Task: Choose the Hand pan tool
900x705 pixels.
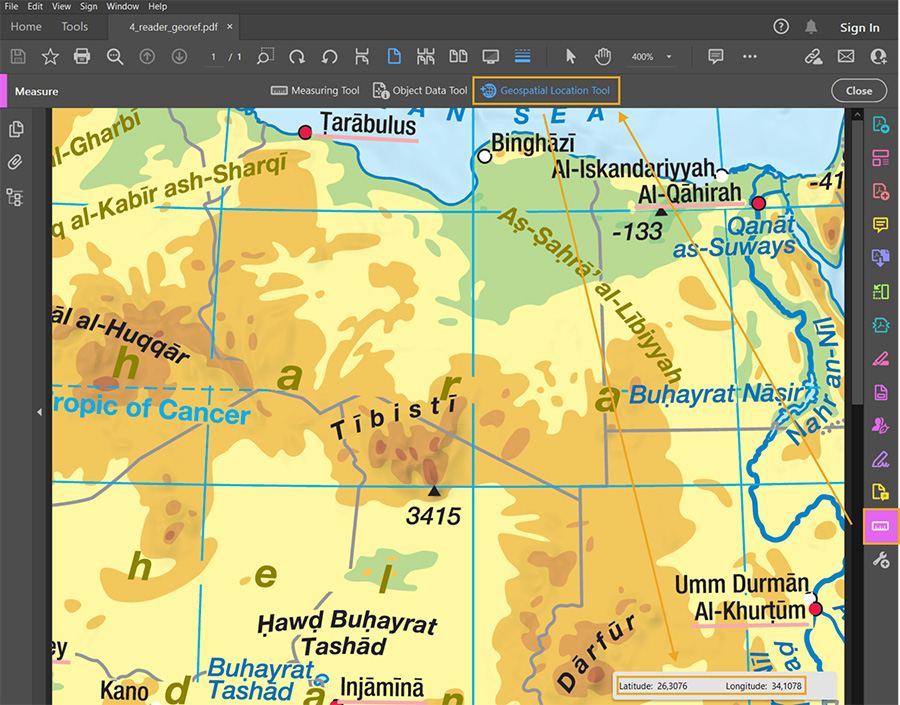Action: point(603,56)
